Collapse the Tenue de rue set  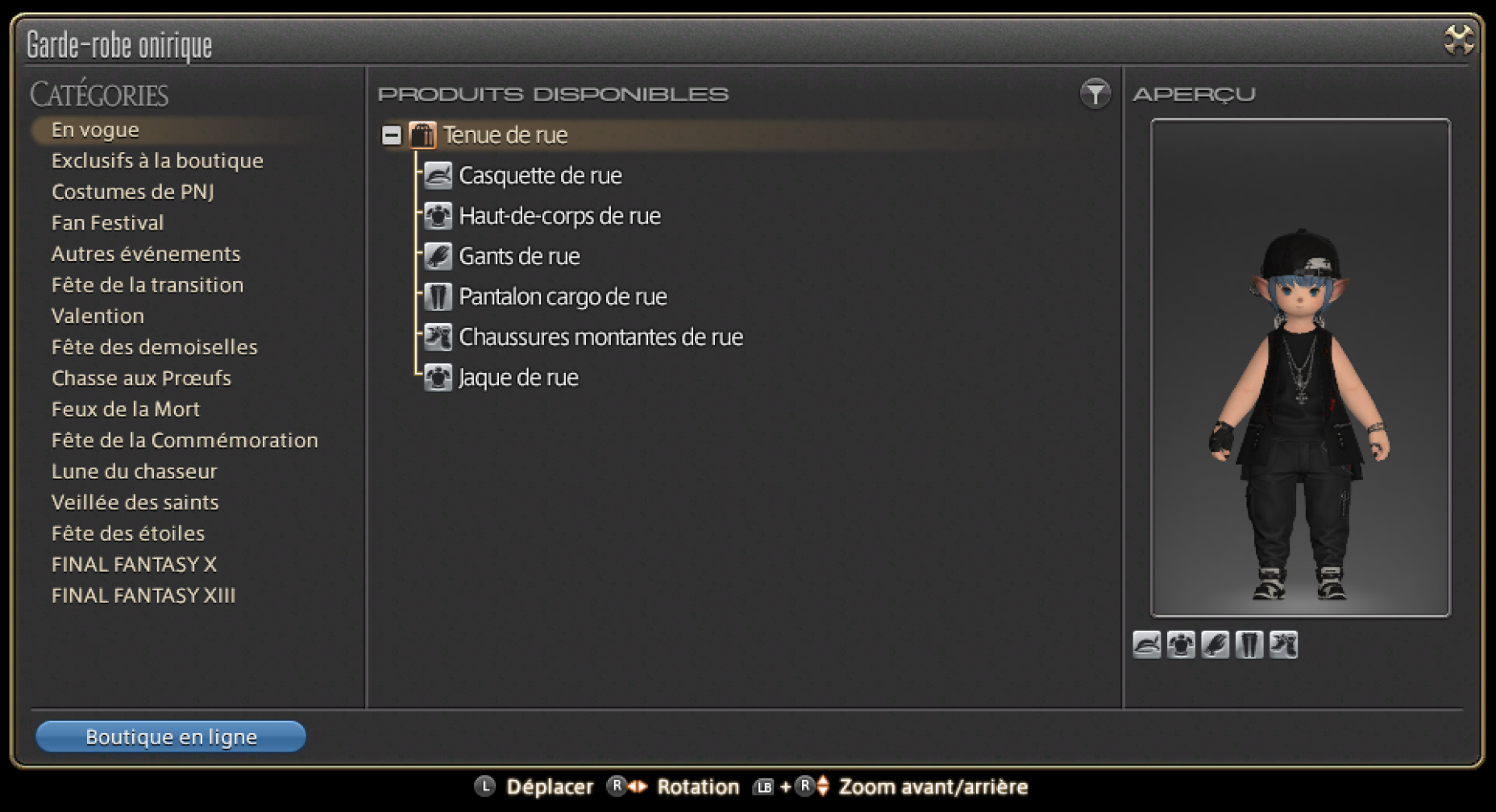[392, 135]
